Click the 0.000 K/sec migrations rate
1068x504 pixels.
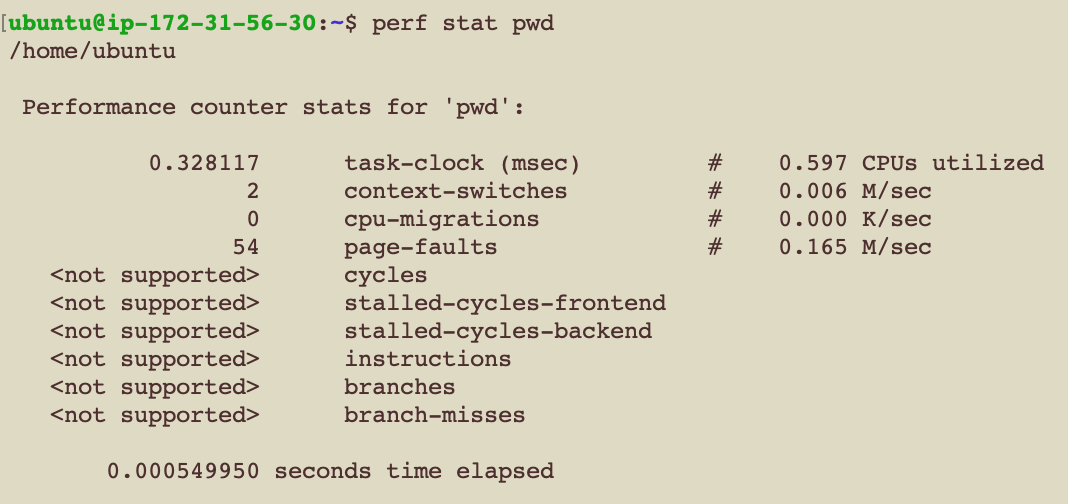[x=855, y=219]
